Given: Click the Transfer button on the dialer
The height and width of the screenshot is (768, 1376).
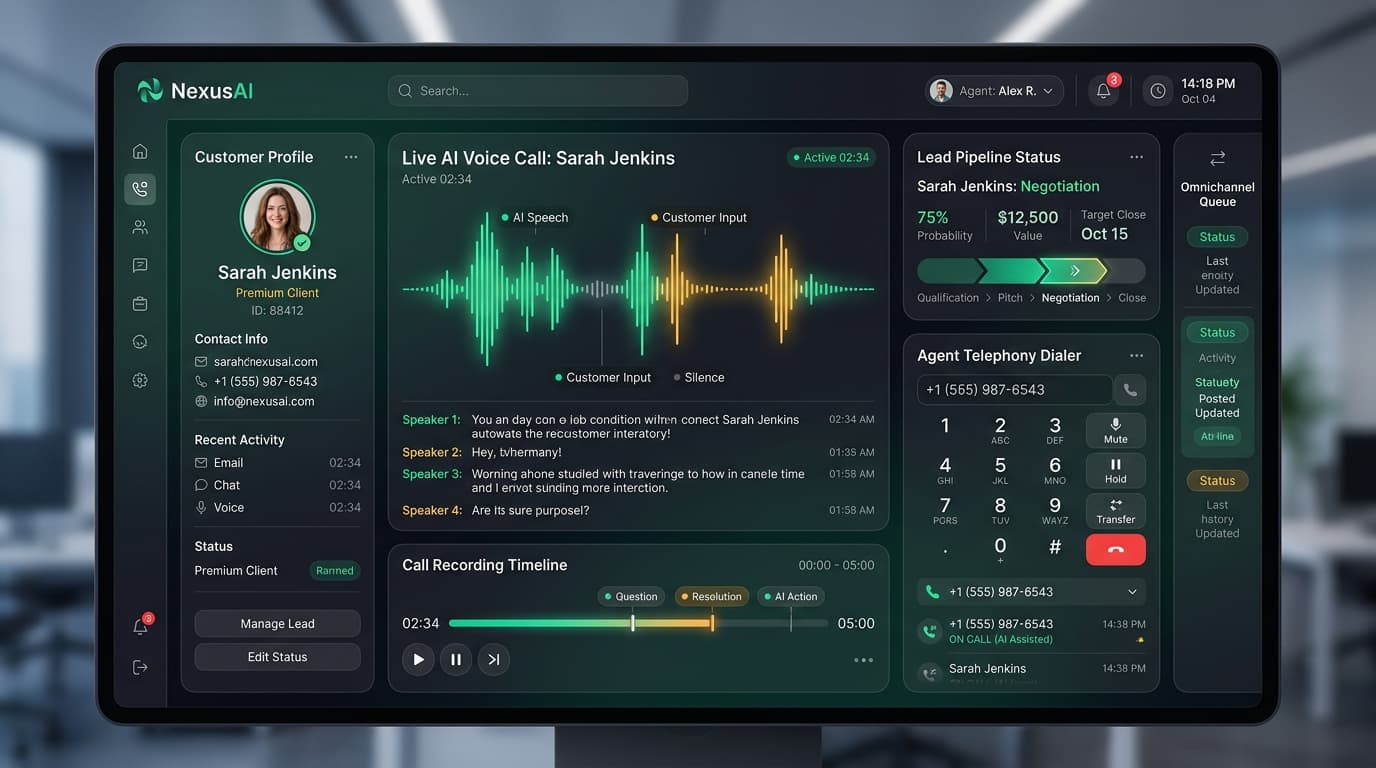Looking at the screenshot, I should tap(1116, 511).
